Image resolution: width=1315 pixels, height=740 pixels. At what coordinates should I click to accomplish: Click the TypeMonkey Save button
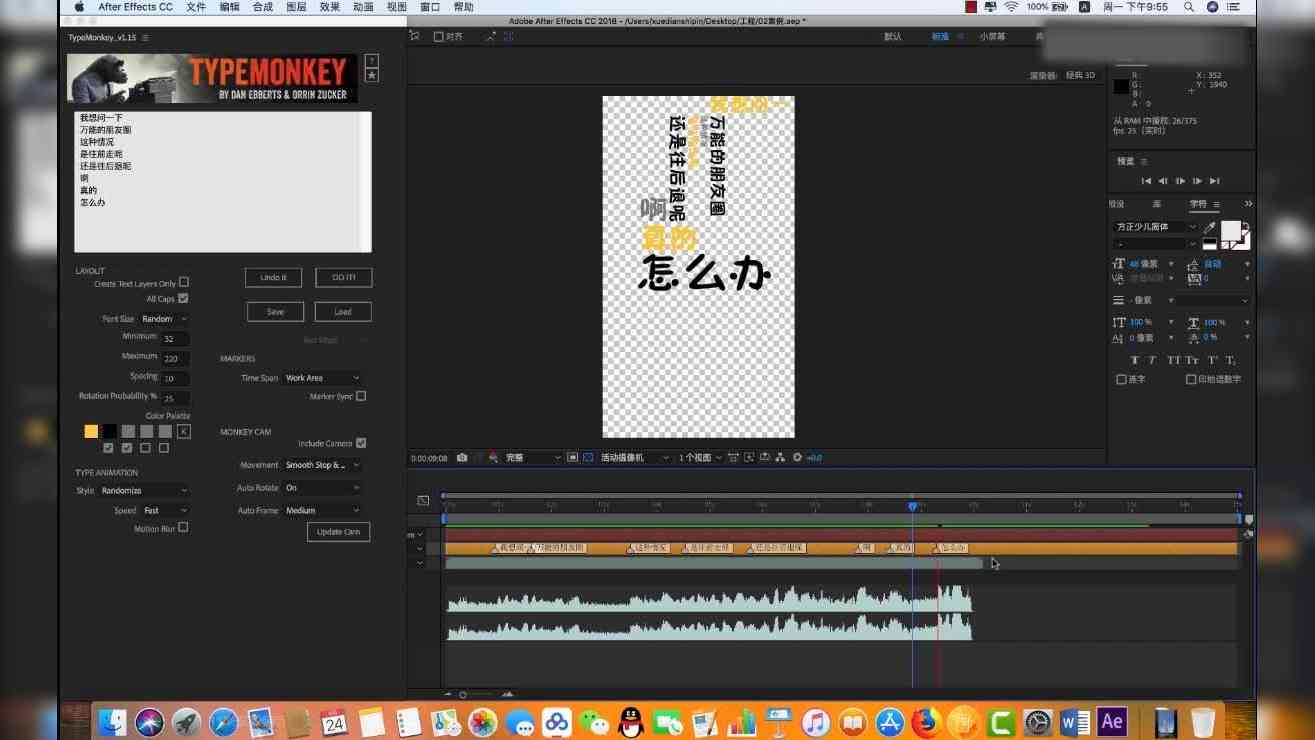tap(275, 312)
